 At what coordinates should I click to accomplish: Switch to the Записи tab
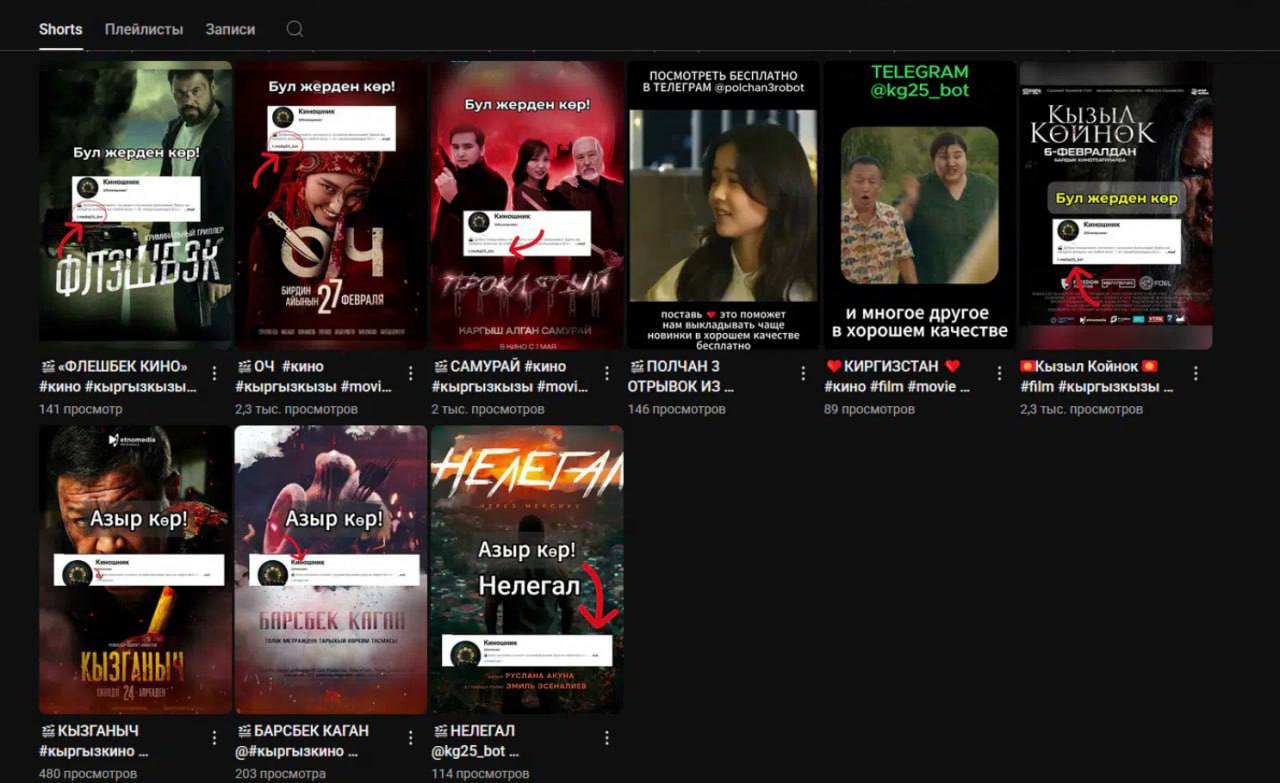[x=230, y=29]
